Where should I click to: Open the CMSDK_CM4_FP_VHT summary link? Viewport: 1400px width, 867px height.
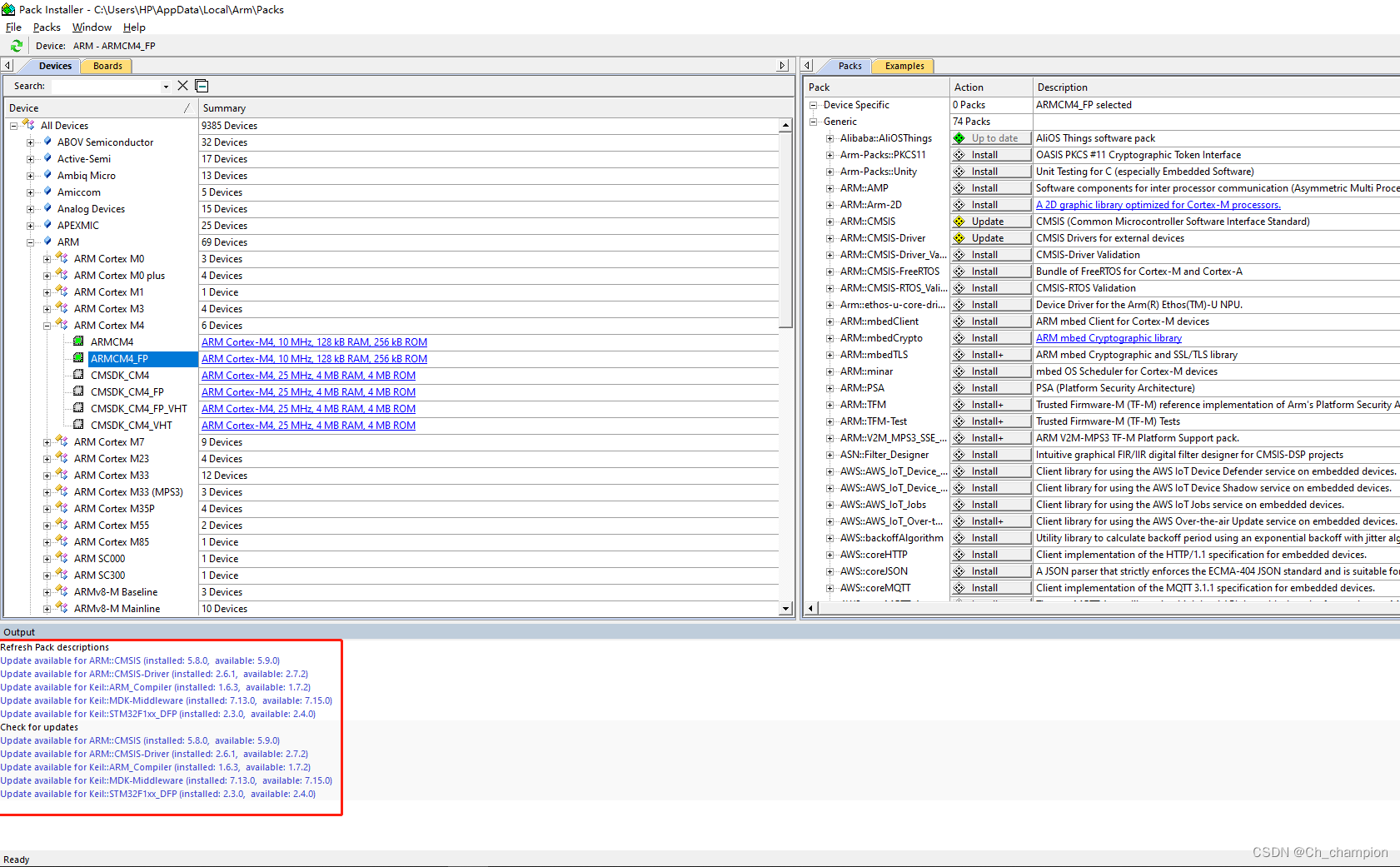(x=308, y=409)
